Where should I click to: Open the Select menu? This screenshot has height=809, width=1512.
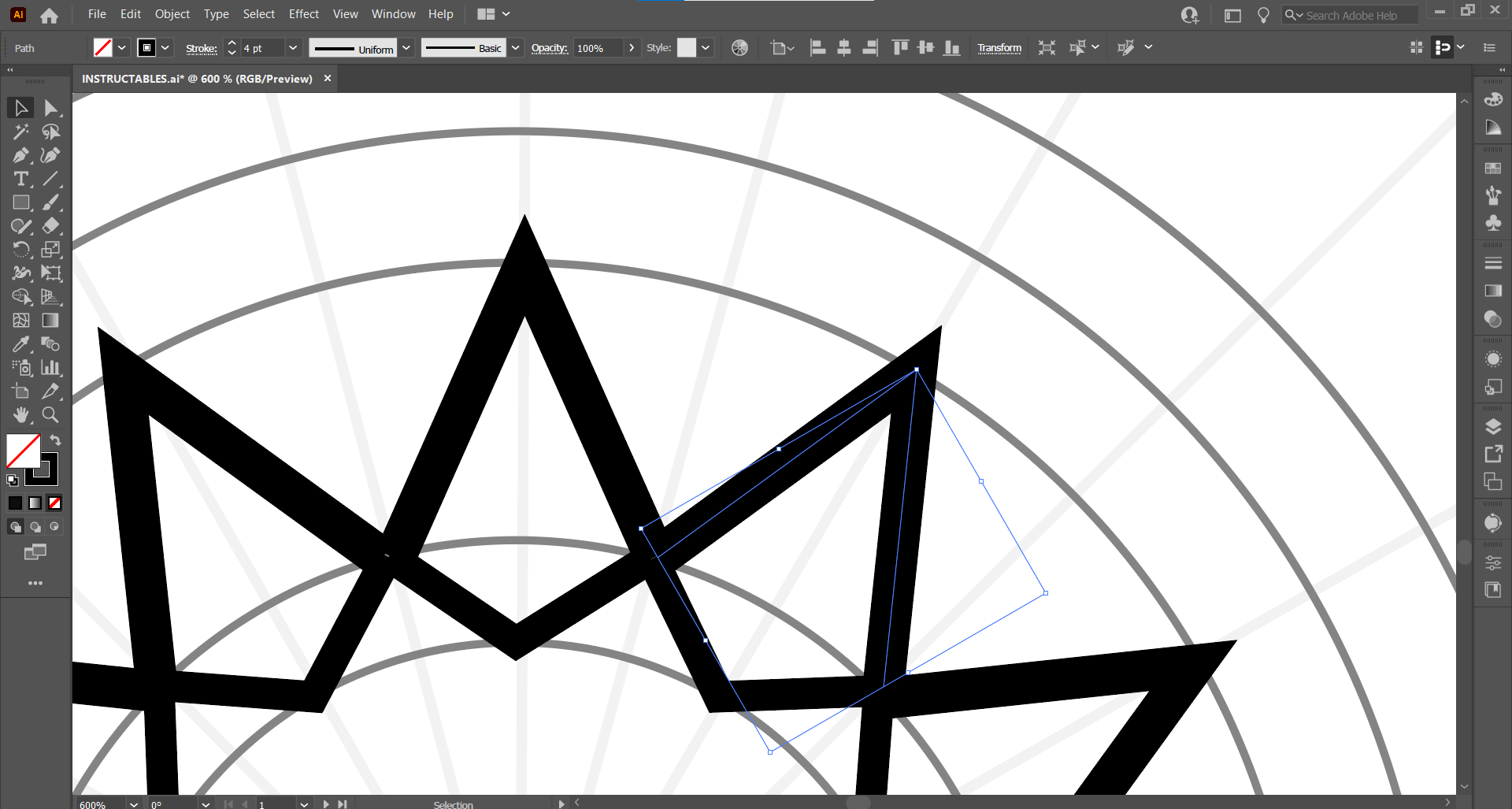[258, 14]
